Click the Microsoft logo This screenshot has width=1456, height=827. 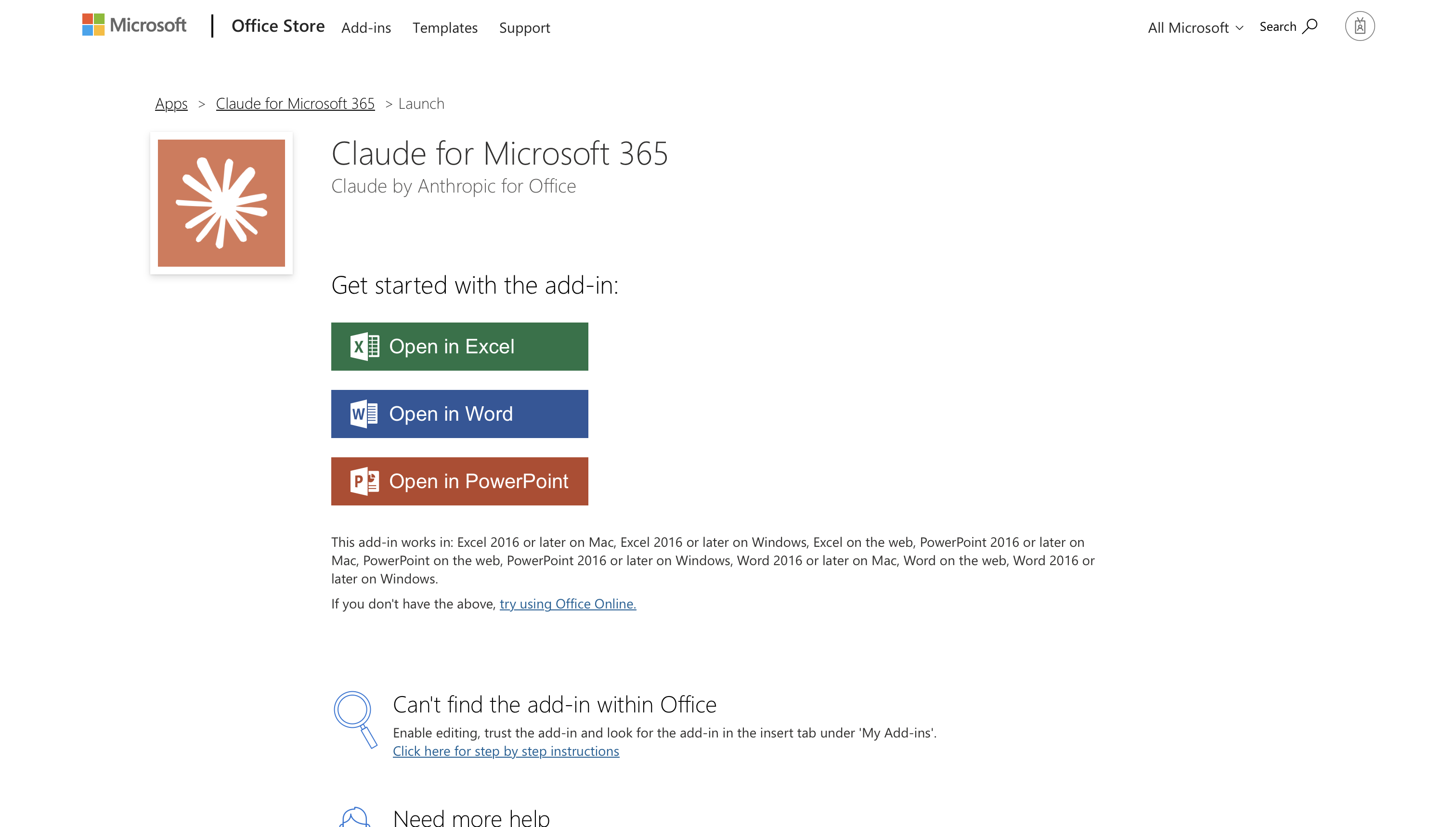[x=134, y=25]
